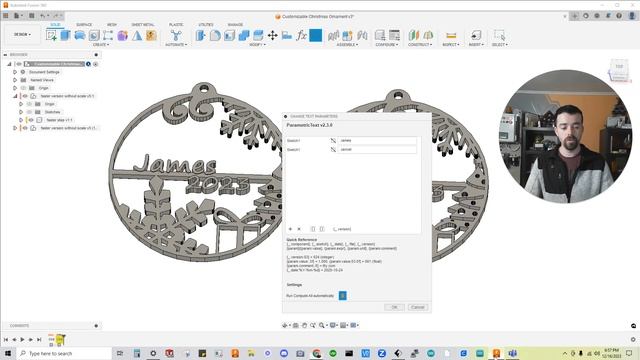The image size is (640, 360).
Task: Collapse the first 'faster version without scale' component
Action: click(x=15, y=96)
